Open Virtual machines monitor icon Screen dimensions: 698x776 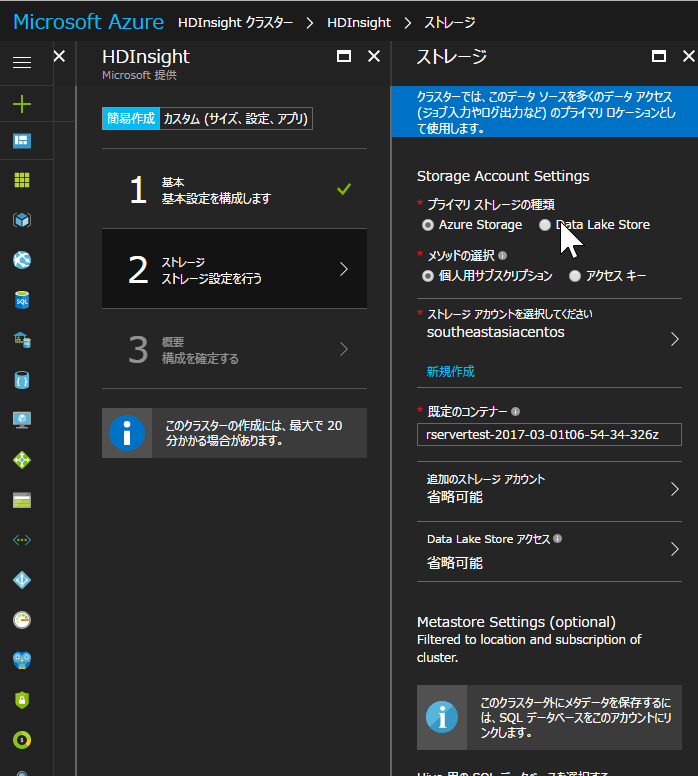click(x=22, y=420)
